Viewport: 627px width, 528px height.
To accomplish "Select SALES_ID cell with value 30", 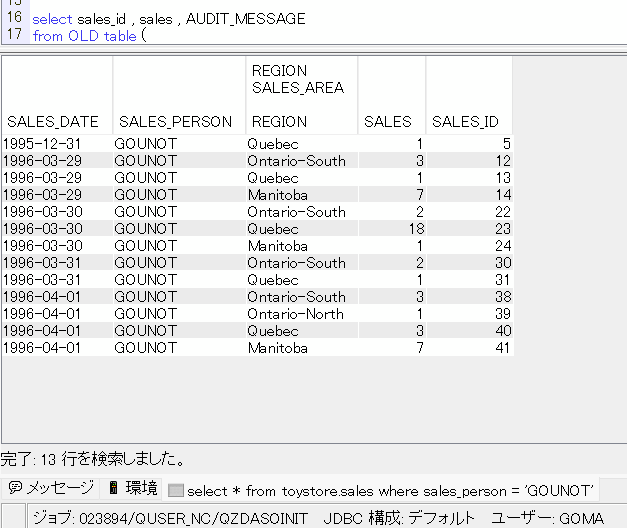I will point(469,262).
